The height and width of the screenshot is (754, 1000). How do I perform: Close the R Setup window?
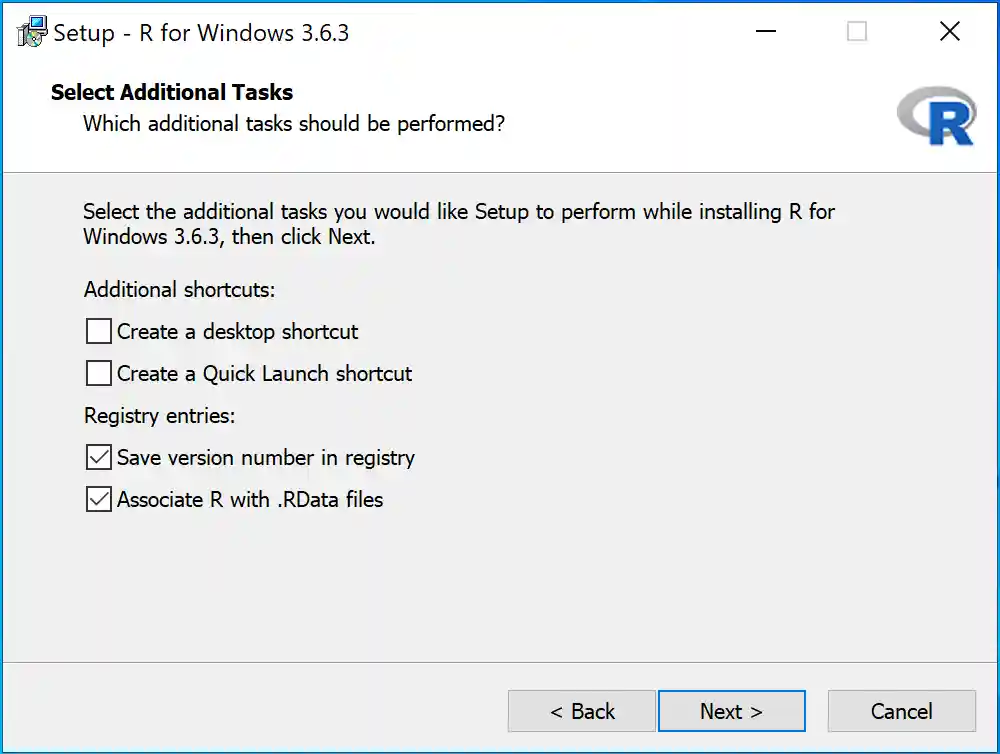coord(950,32)
